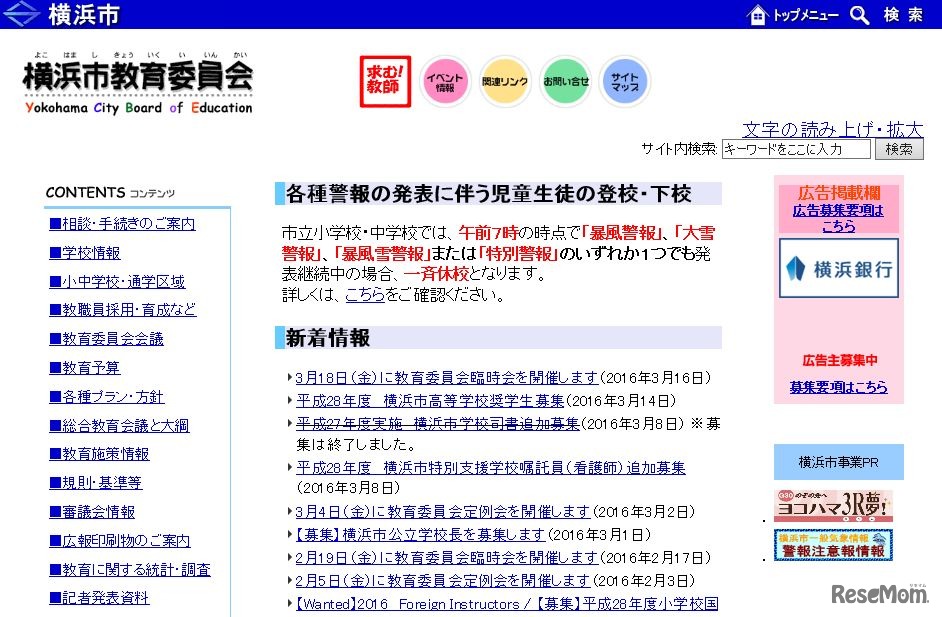Click the 求む!教師 (Teachers Wanted) icon

(383, 82)
